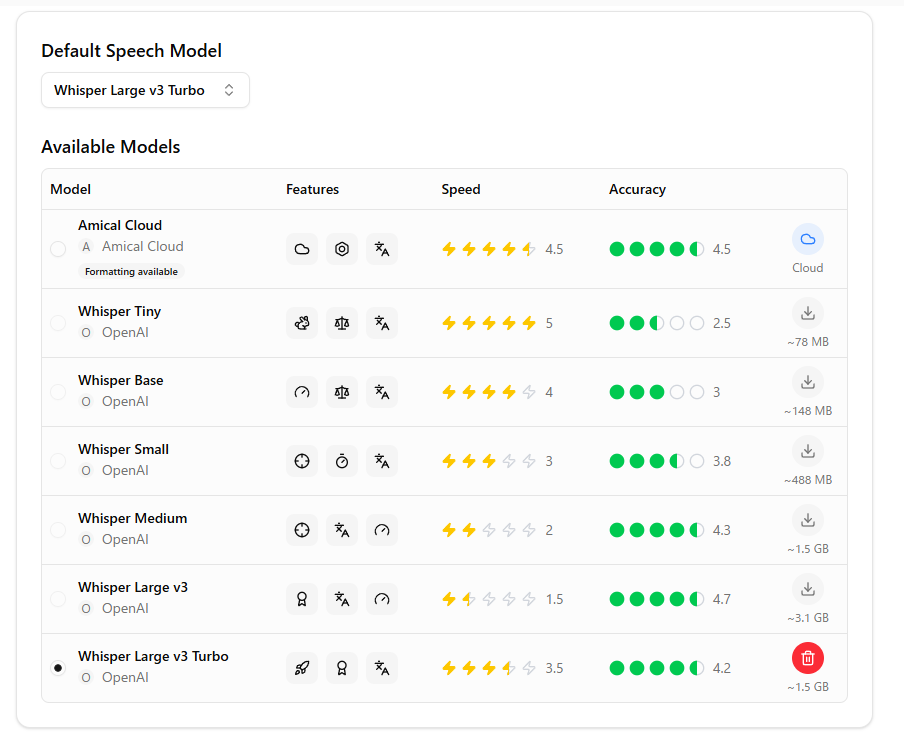The width and height of the screenshot is (904, 749).
Task: Click the Formatting available badge
Action: point(131,271)
